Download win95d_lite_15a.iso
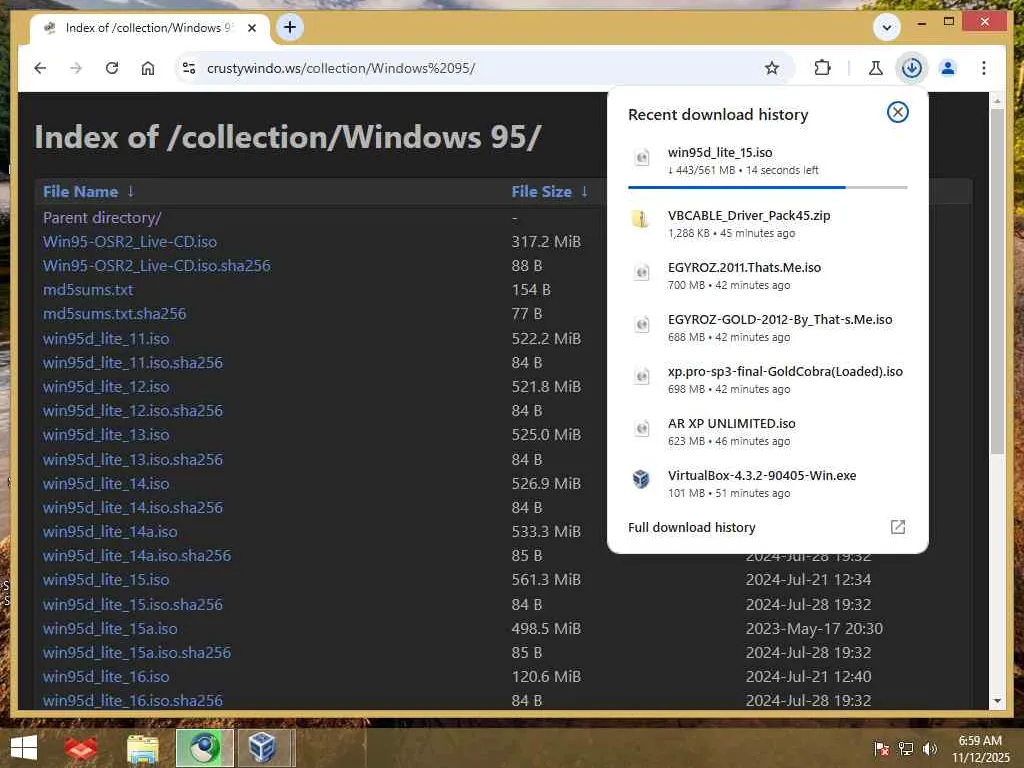Image resolution: width=1024 pixels, height=768 pixels. [110, 628]
